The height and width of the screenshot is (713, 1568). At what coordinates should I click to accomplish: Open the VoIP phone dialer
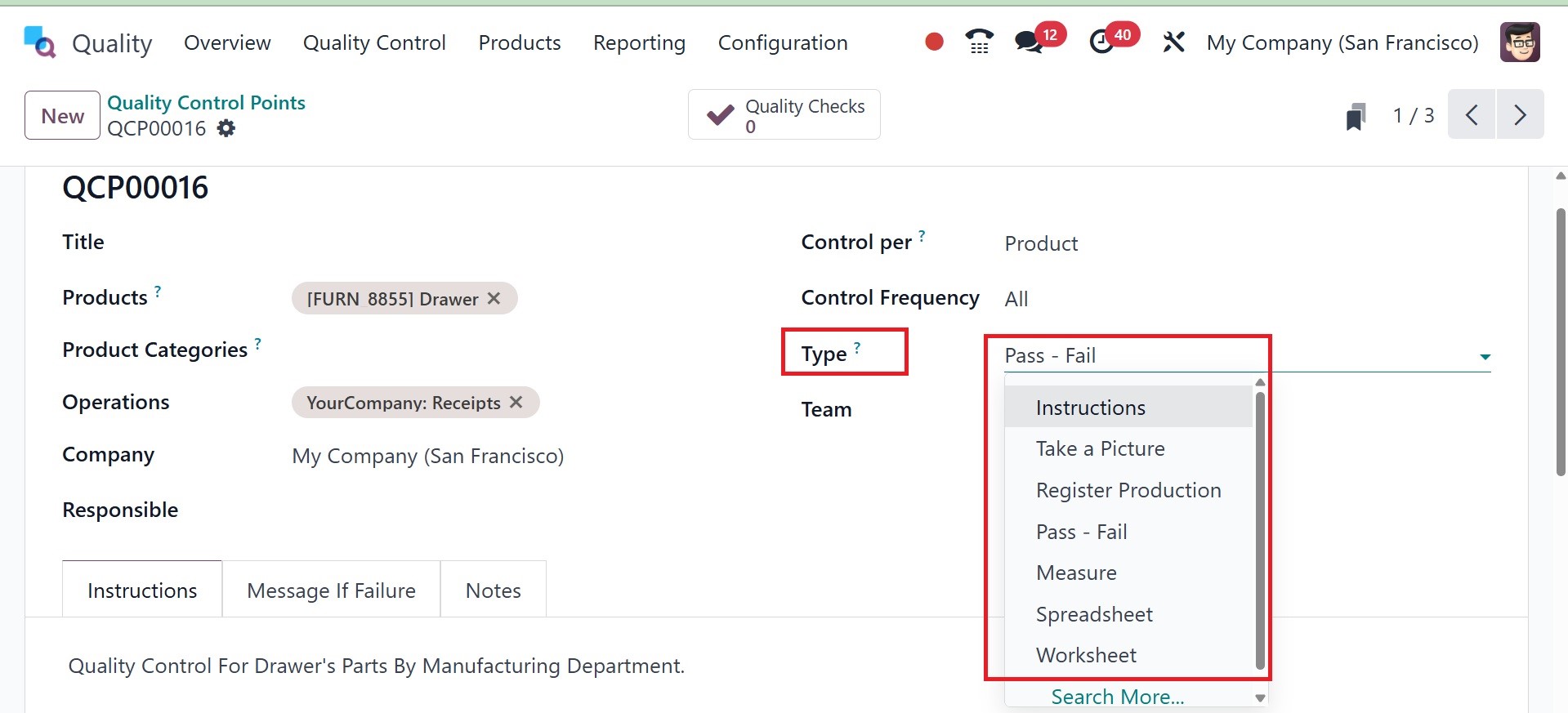tap(979, 42)
